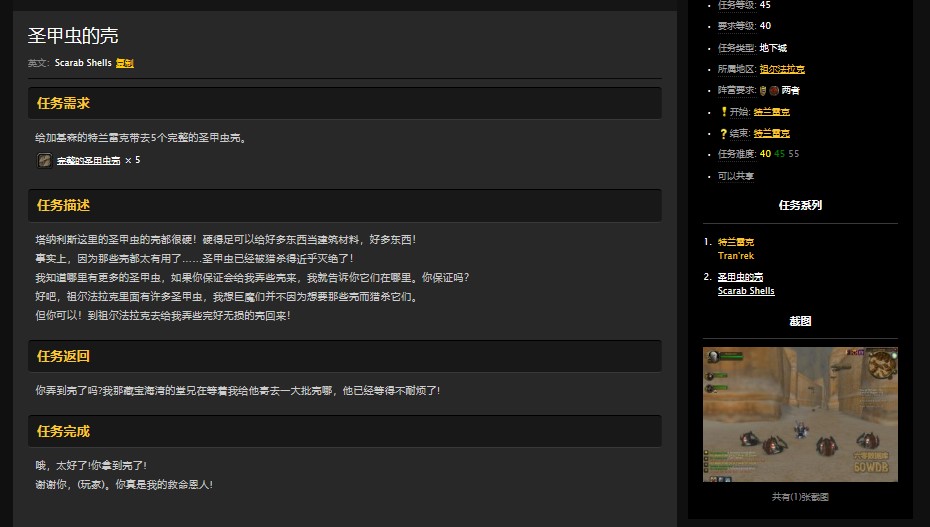Open the Zul'Farrak screenshot thumbnail
This screenshot has width=930, height=527.
[800, 414]
